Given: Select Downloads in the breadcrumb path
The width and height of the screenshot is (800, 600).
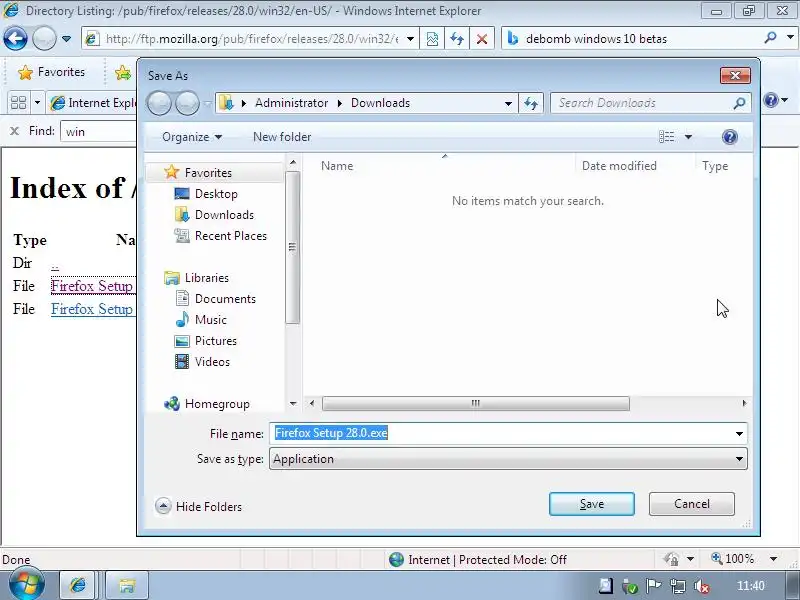Looking at the screenshot, I should click(x=380, y=103).
